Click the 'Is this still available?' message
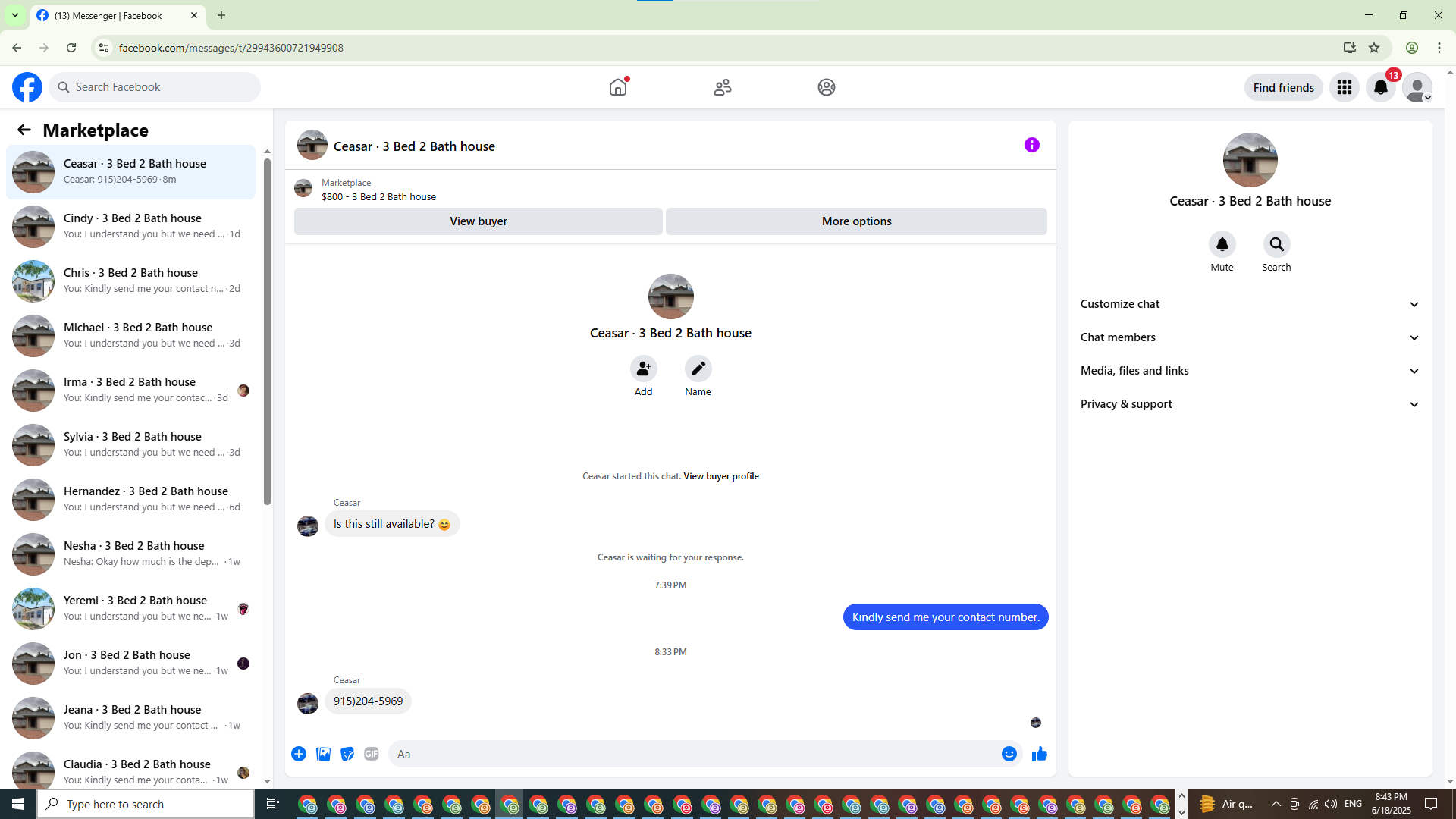Image resolution: width=1456 pixels, height=819 pixels. click(392, 524)
